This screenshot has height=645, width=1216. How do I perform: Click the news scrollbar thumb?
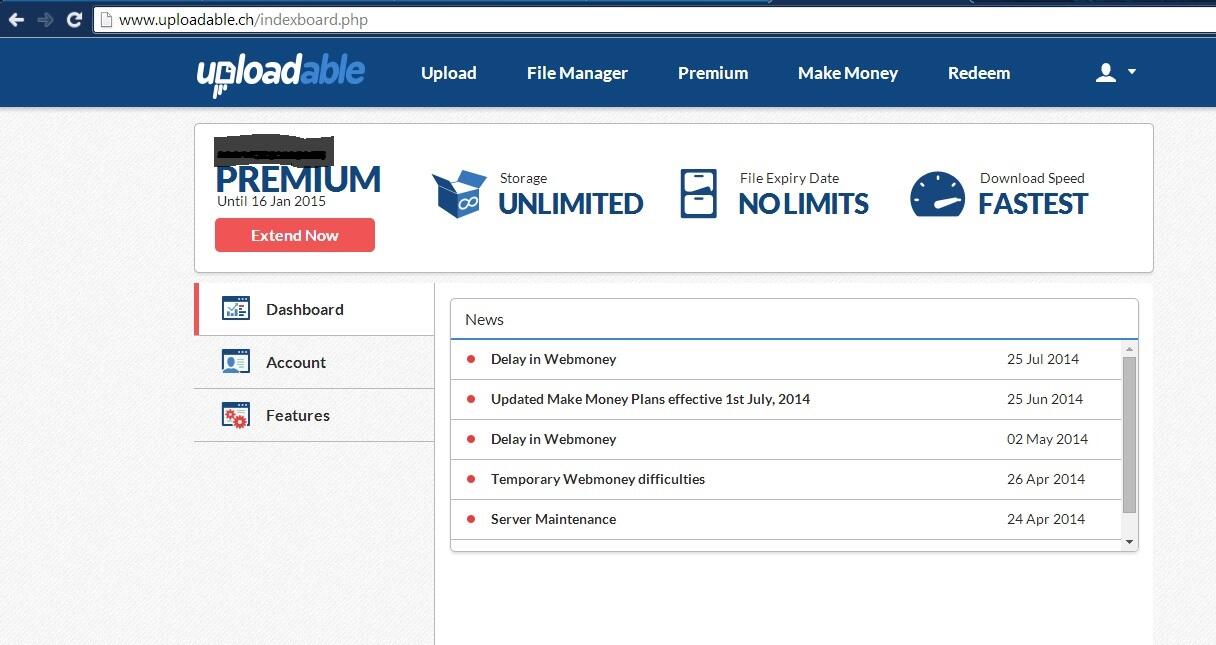1130,435
